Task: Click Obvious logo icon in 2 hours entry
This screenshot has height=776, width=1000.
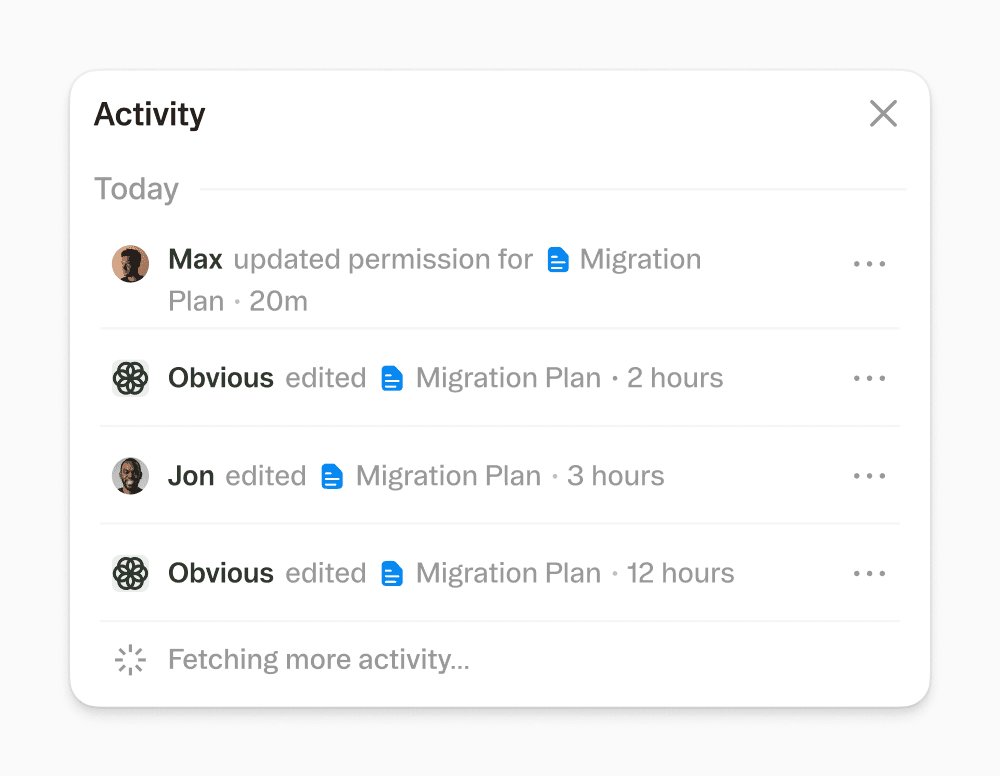Action: point(130,378)
